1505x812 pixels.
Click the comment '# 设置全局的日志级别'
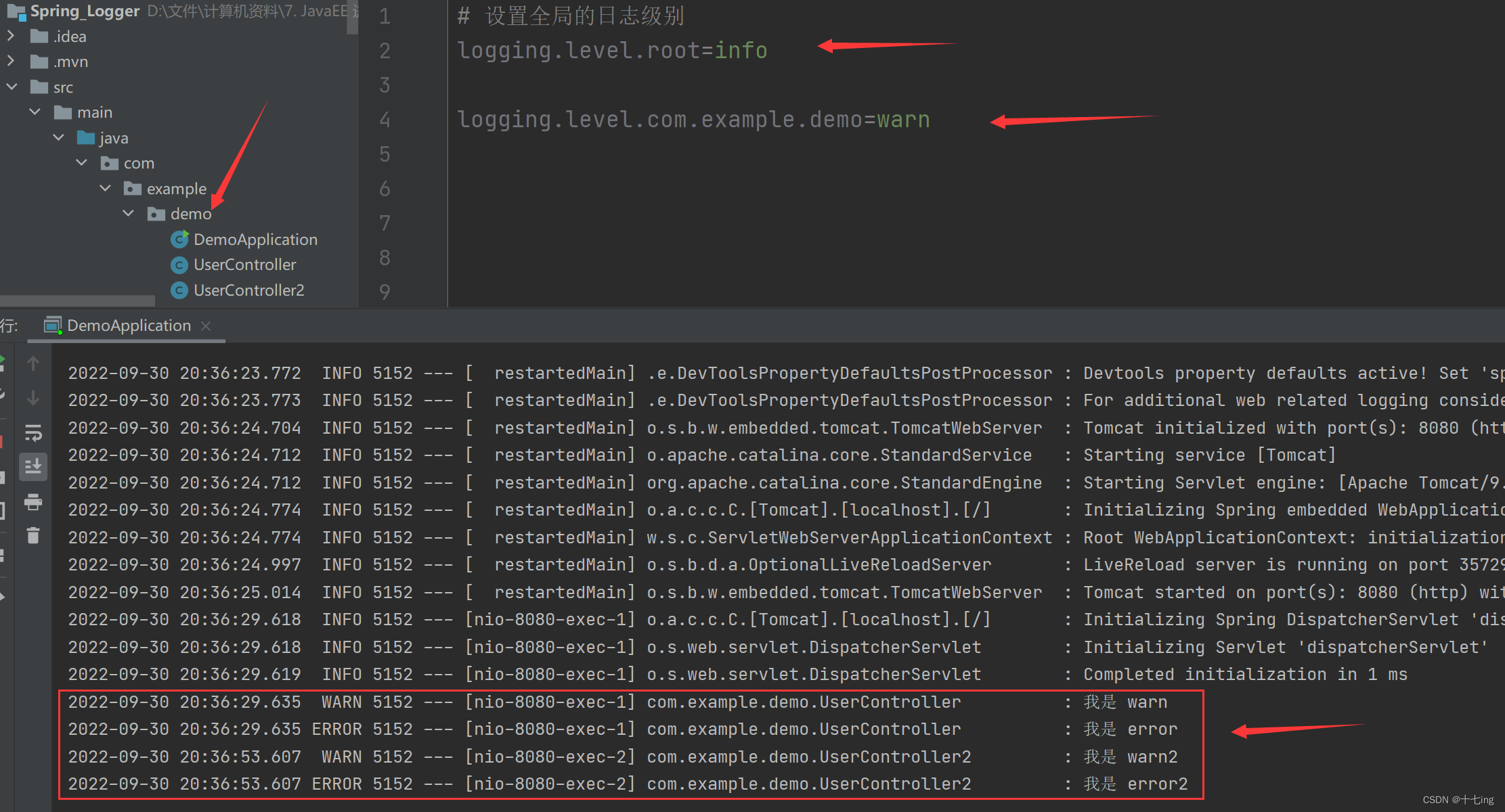click(571, 16)
